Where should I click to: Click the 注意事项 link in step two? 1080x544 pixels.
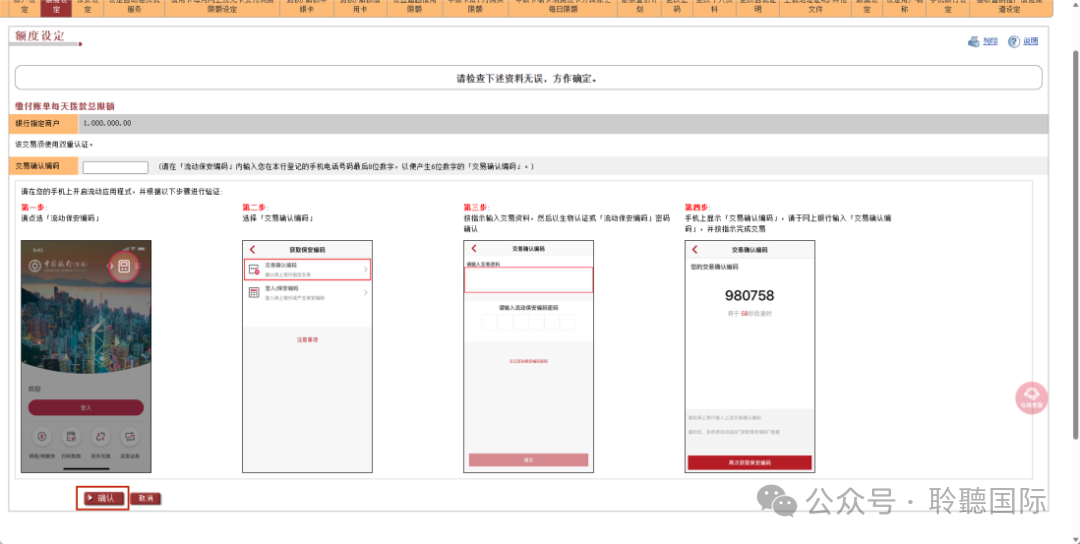(307, 340)
